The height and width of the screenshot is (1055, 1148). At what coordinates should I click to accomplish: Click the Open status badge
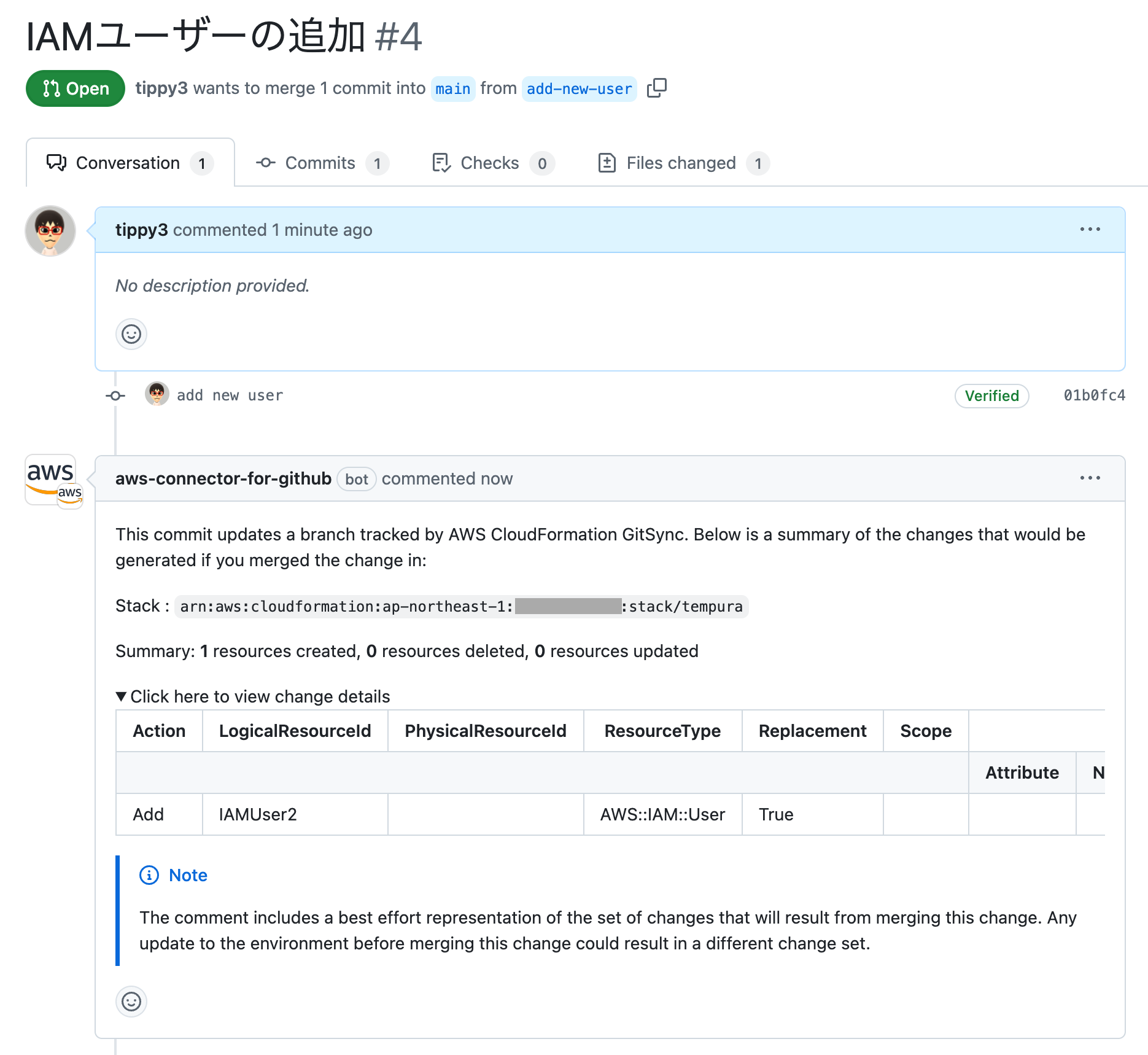(x=76, y=88)
